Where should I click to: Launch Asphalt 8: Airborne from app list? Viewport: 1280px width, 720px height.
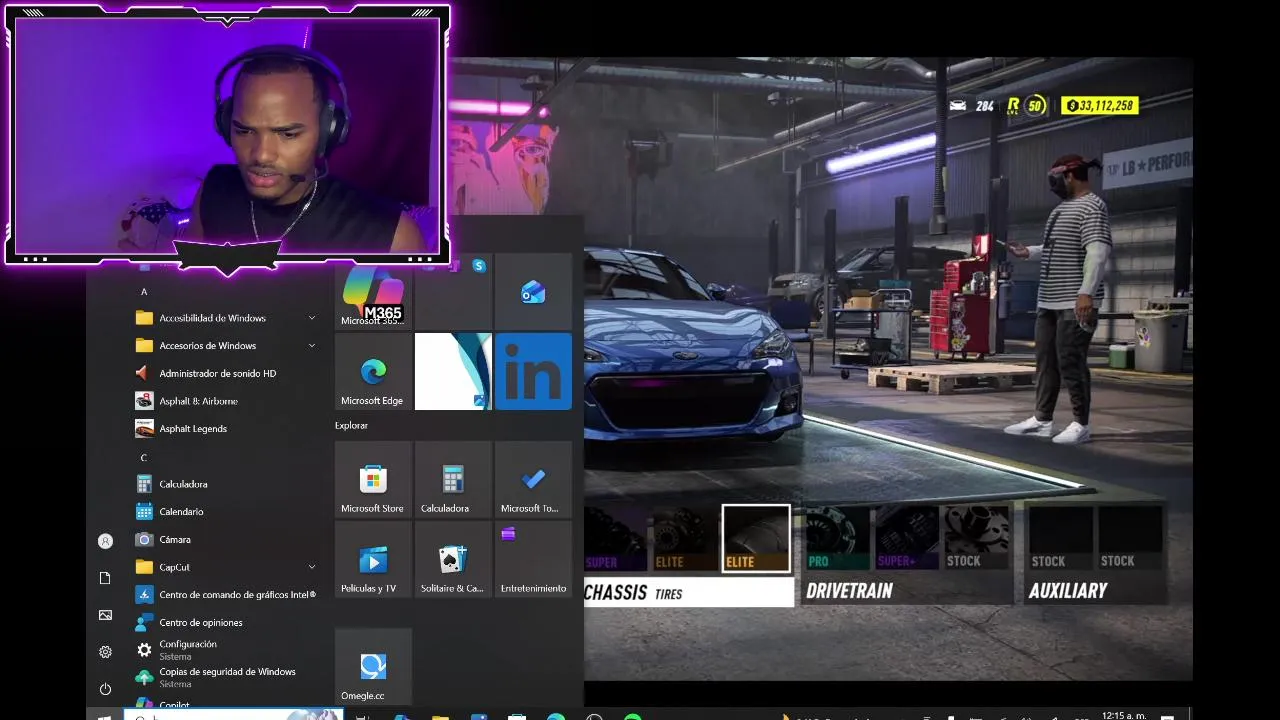[227, 401]
